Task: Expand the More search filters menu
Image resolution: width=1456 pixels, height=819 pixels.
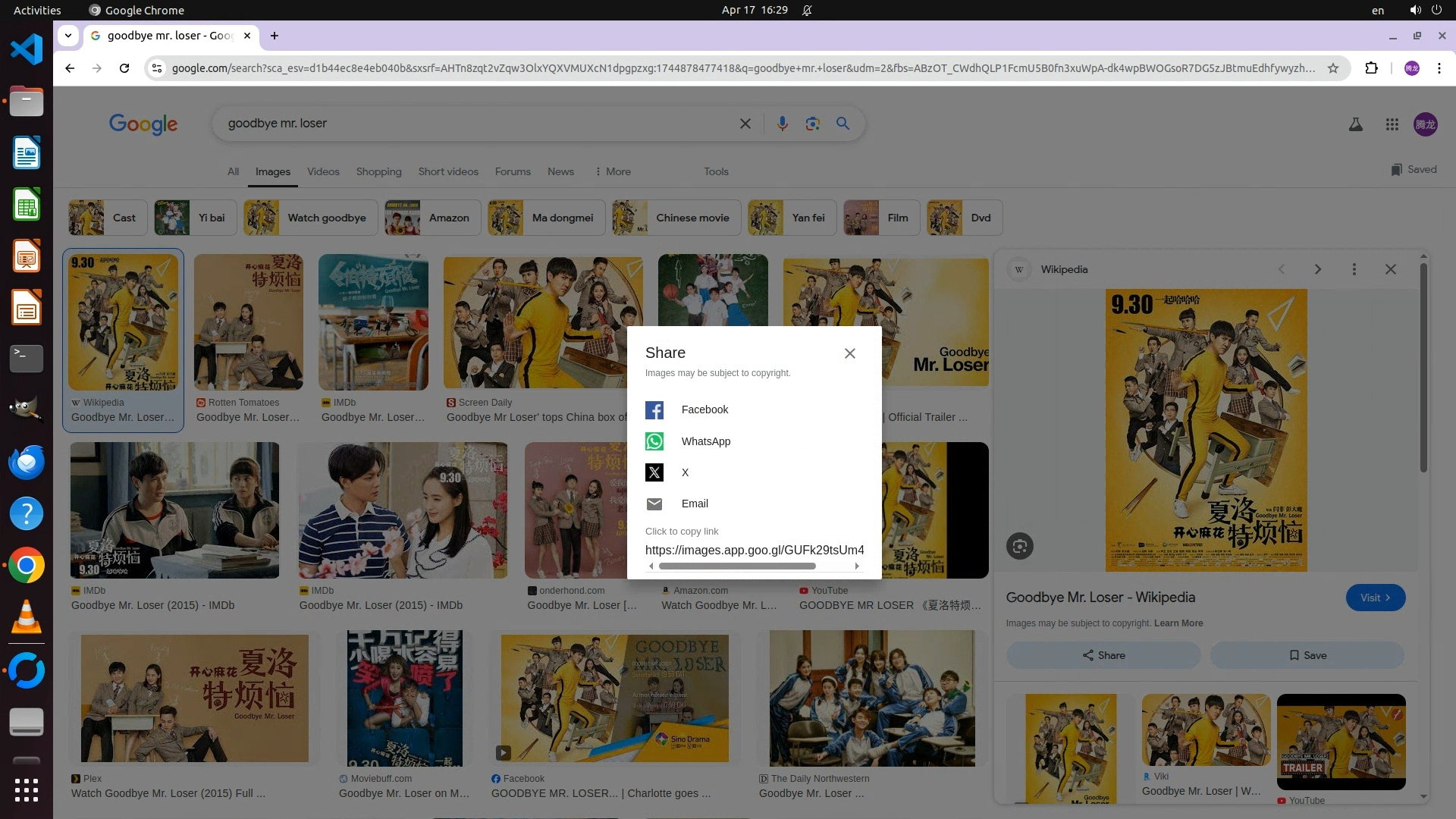Action: pyautogui.click(x=613, y=171)
